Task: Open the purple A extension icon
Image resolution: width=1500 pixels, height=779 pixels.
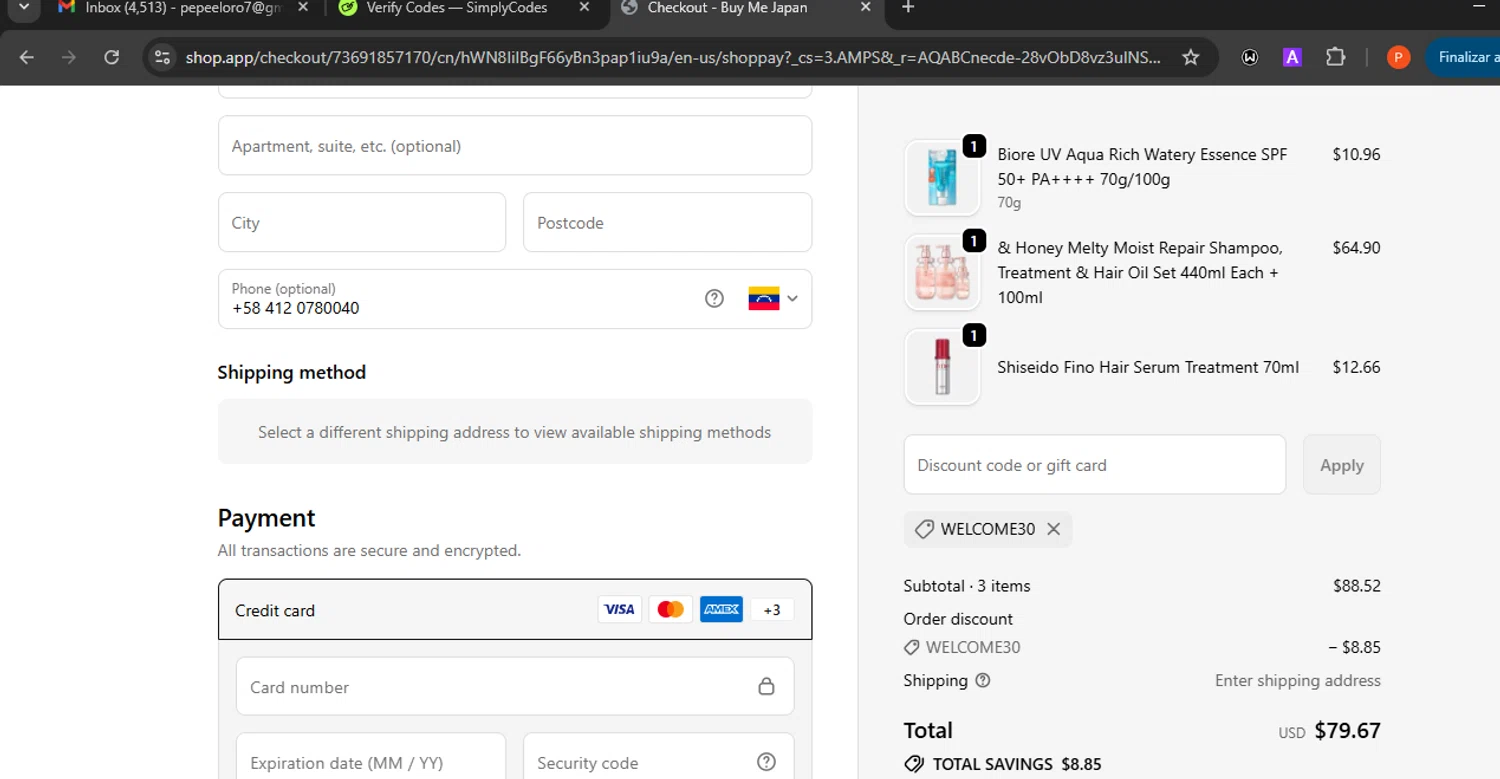Action: tap(1292, 58)
